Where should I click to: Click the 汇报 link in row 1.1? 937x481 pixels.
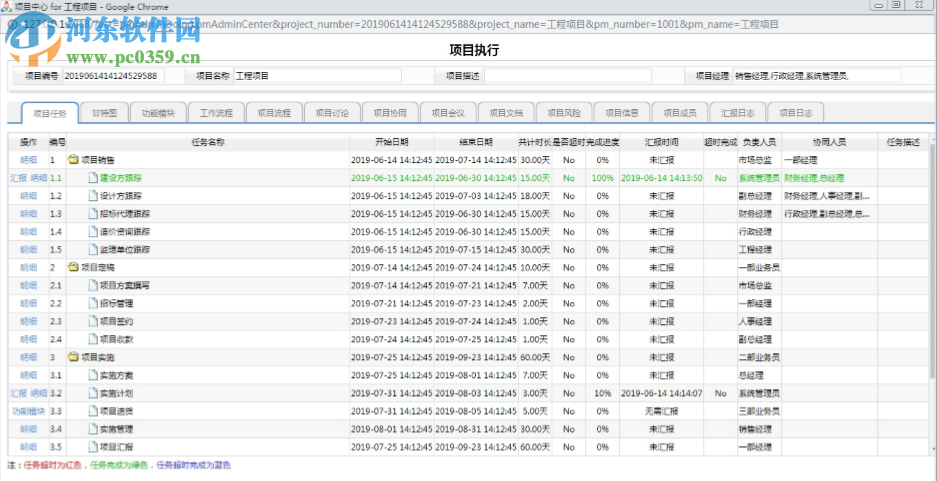19,178
